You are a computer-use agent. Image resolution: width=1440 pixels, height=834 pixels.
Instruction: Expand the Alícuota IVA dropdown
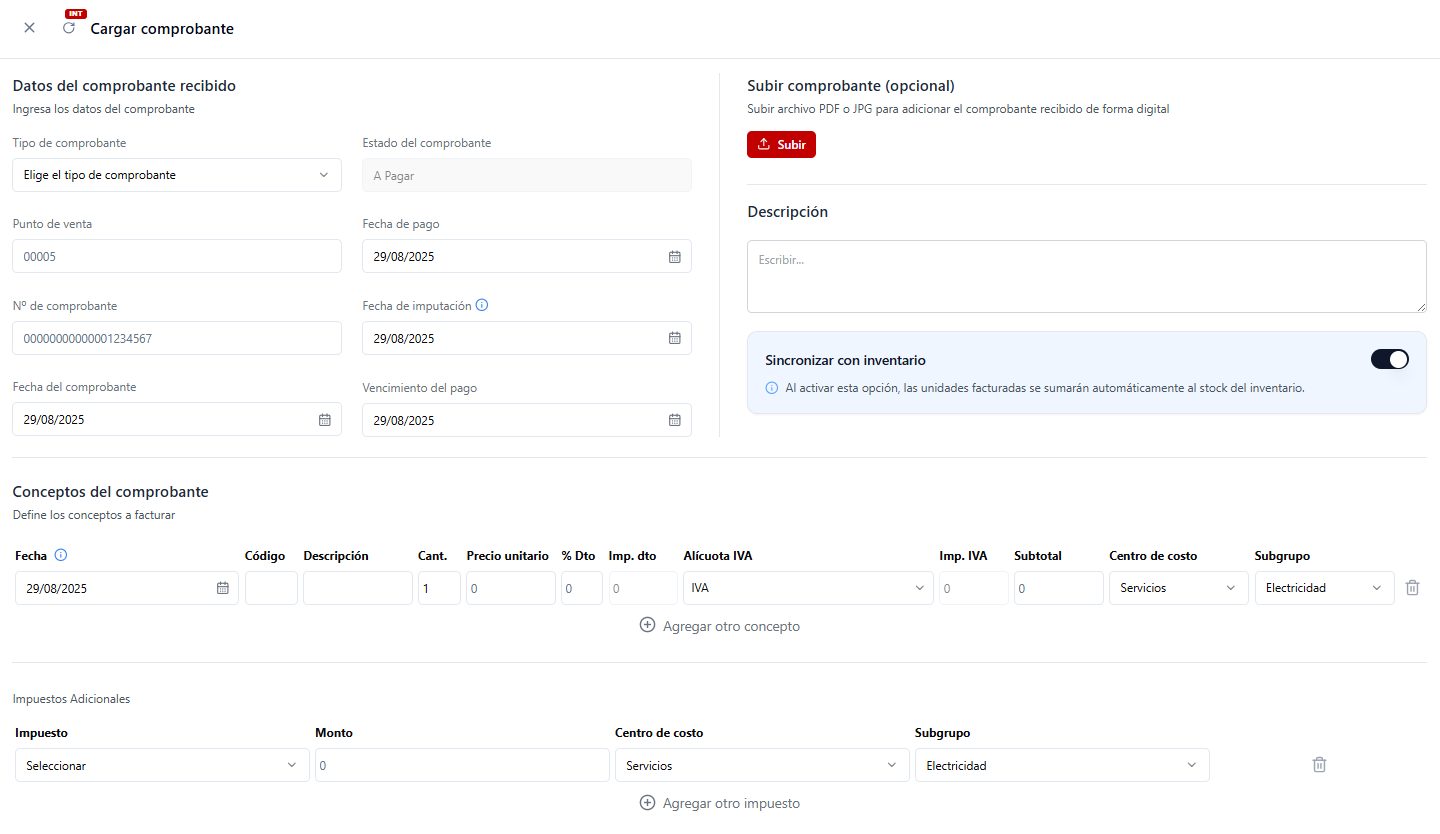point(807,588)
